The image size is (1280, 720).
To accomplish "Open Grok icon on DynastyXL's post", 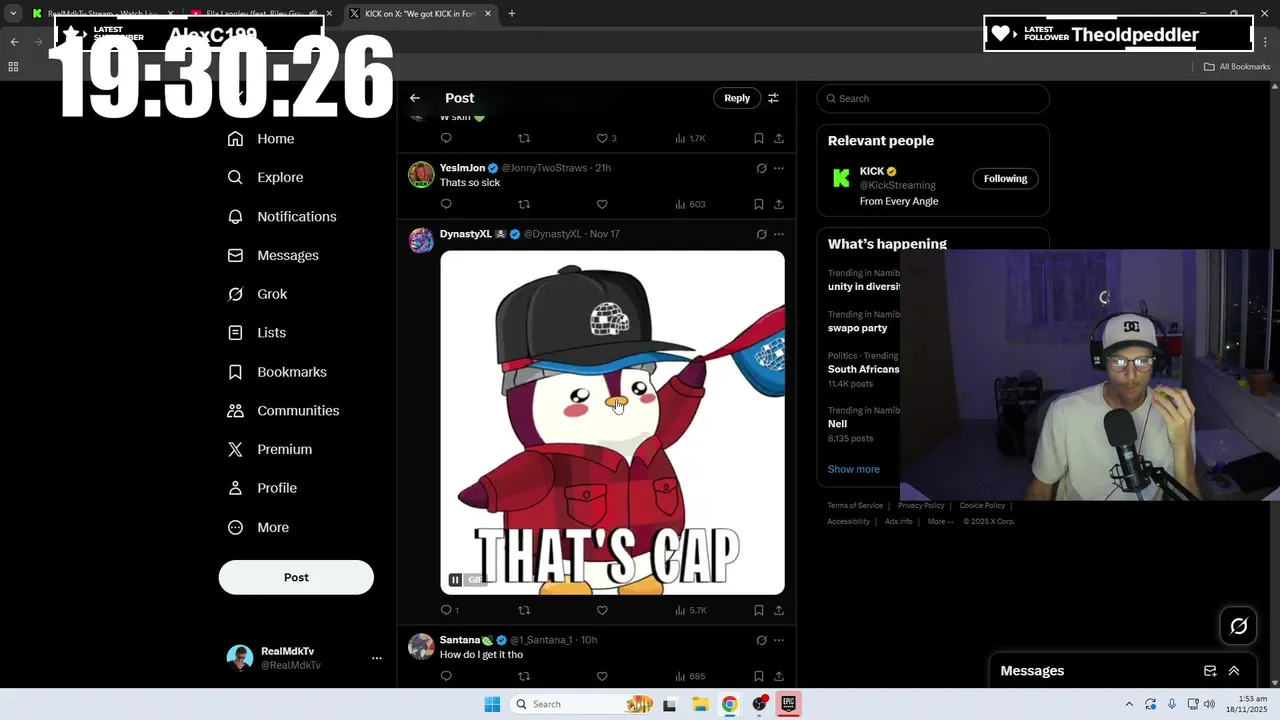I will click(x=761, y=234).
